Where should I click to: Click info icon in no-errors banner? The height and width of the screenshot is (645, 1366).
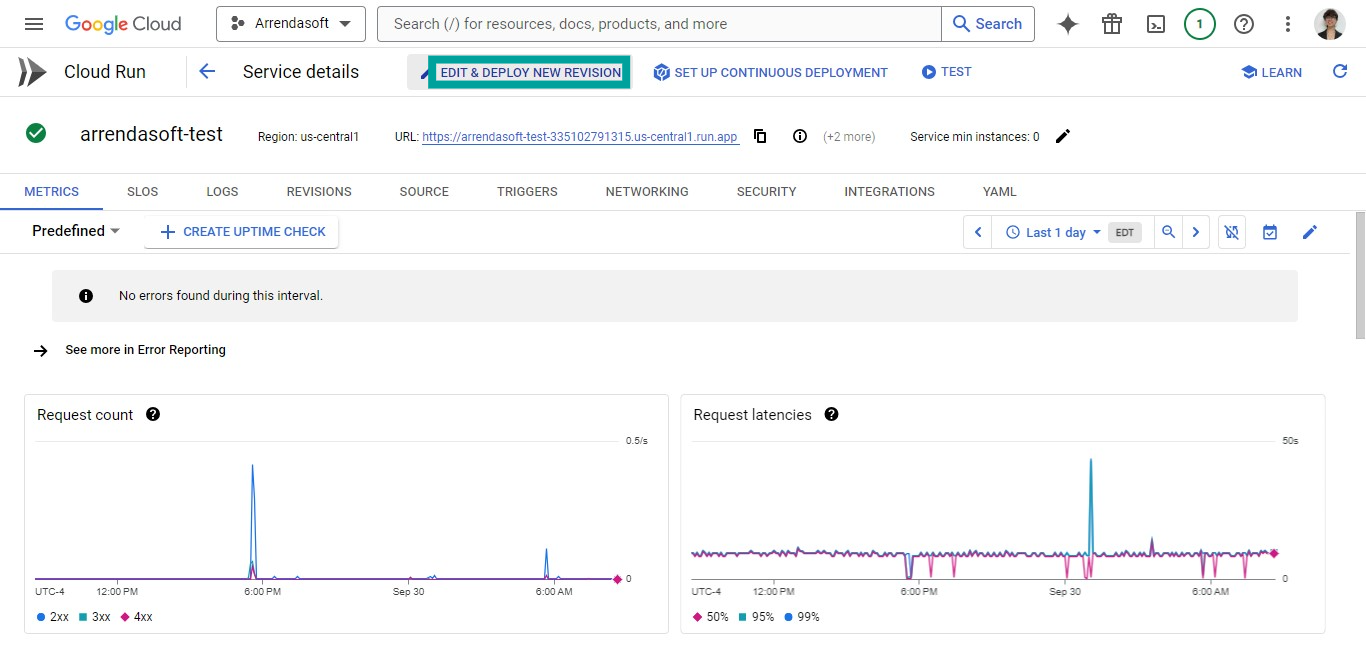tap(86, 296)
